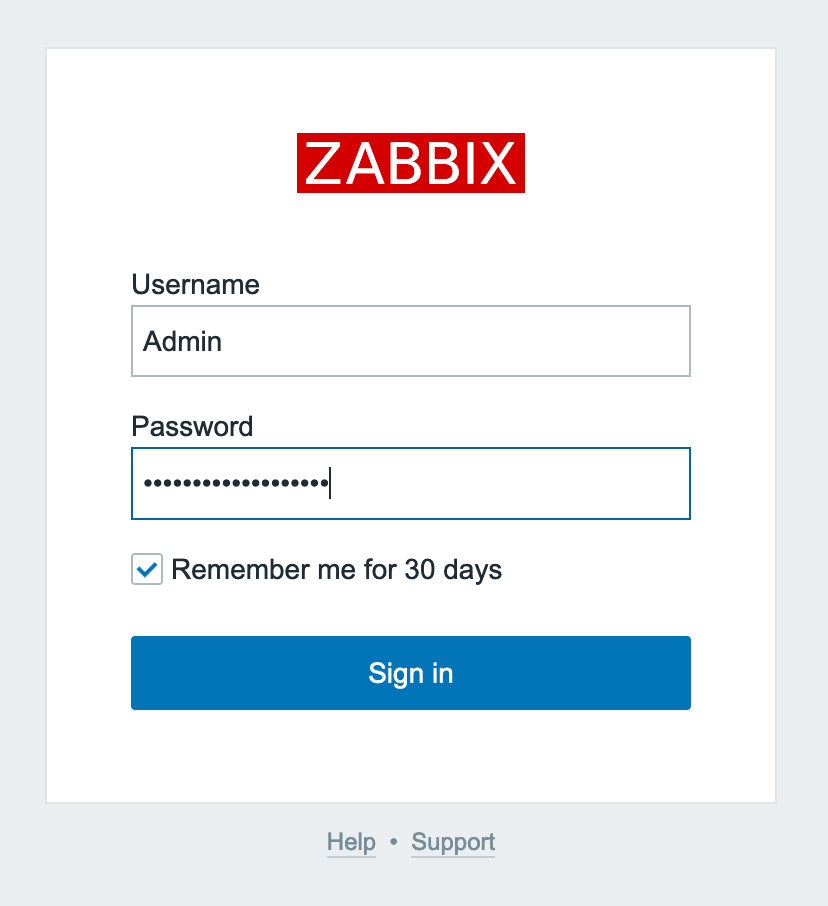Disable the 30-day remember option
Viewport: 828px width, 906px height.
pos(146,569)
